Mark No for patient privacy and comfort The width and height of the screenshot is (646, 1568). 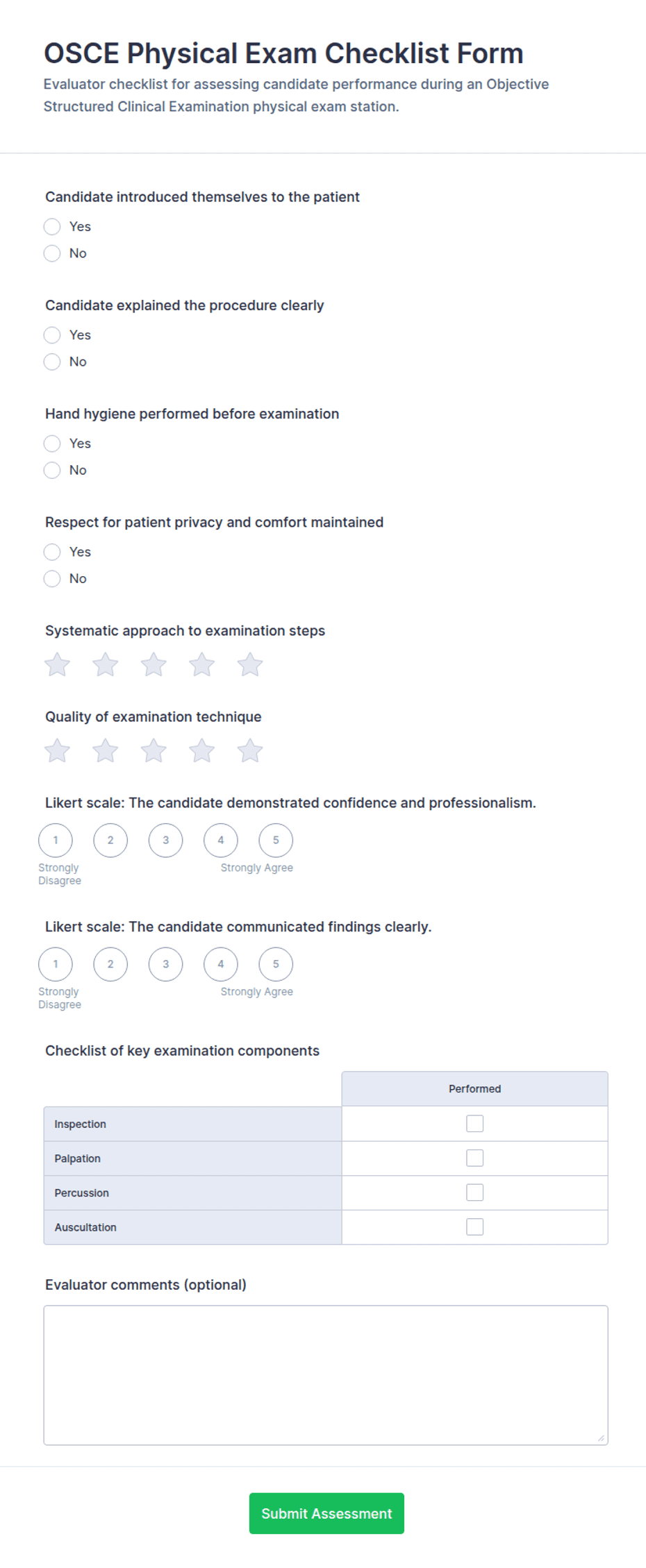click(52, 578)
